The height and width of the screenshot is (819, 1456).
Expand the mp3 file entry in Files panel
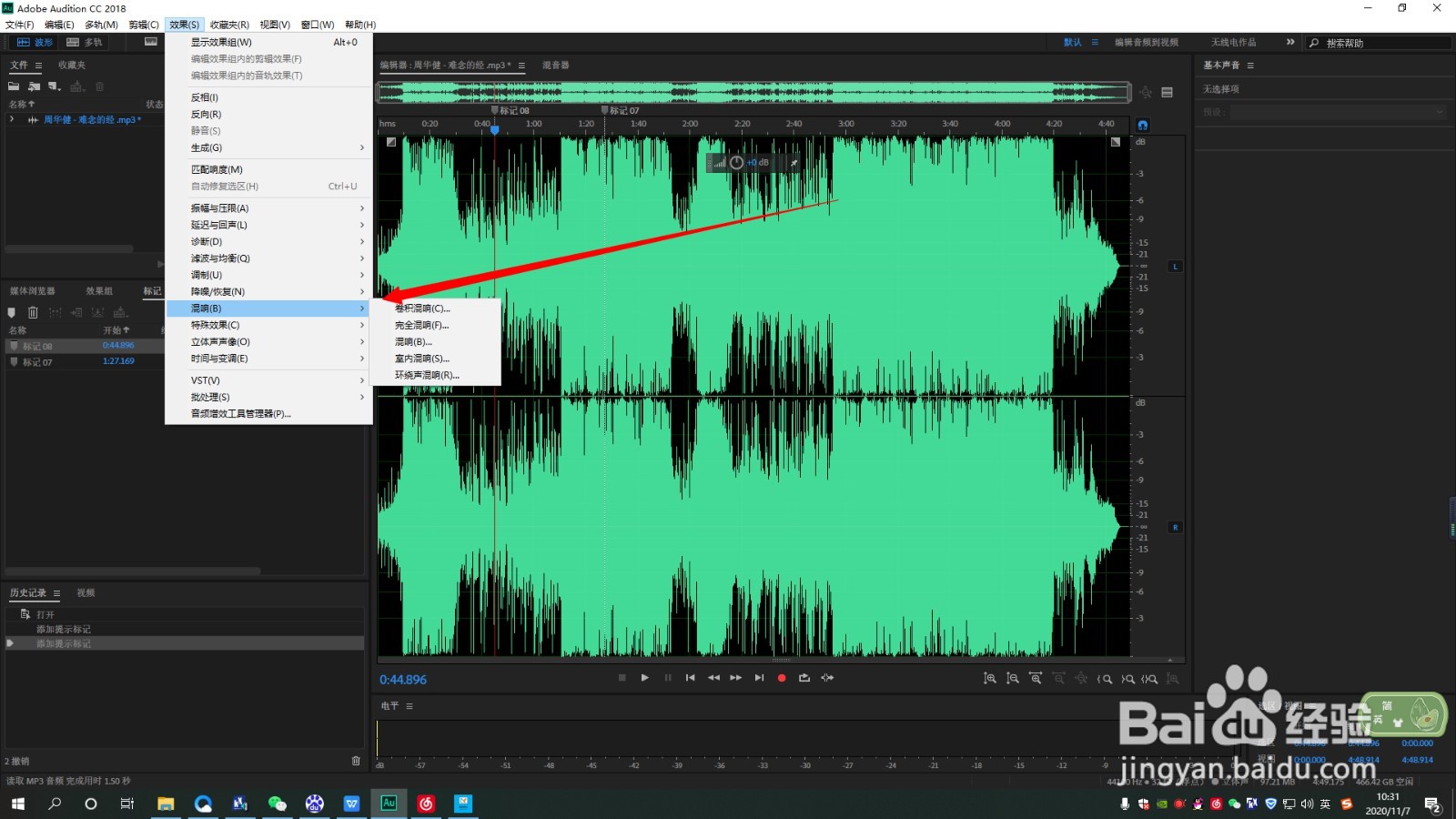coord(12,119)
